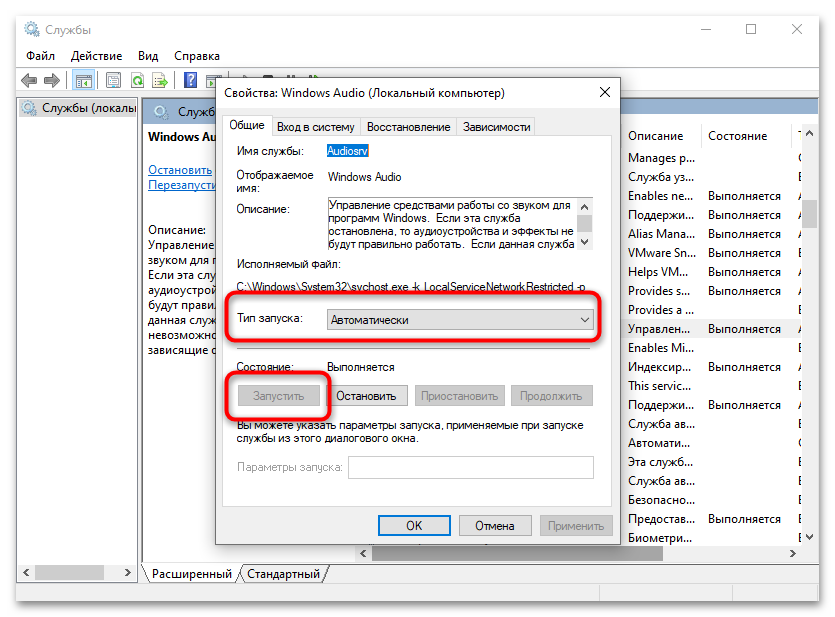Image resolution: width=835 pixels, height=617 pixels.
Task: Switch to the Стандартный bottom tab
Action: [x=284, y=574]
